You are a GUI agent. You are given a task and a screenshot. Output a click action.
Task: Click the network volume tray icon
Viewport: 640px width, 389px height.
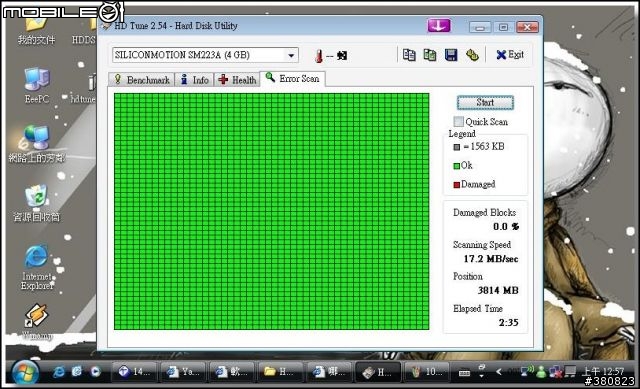click(527, 371)
